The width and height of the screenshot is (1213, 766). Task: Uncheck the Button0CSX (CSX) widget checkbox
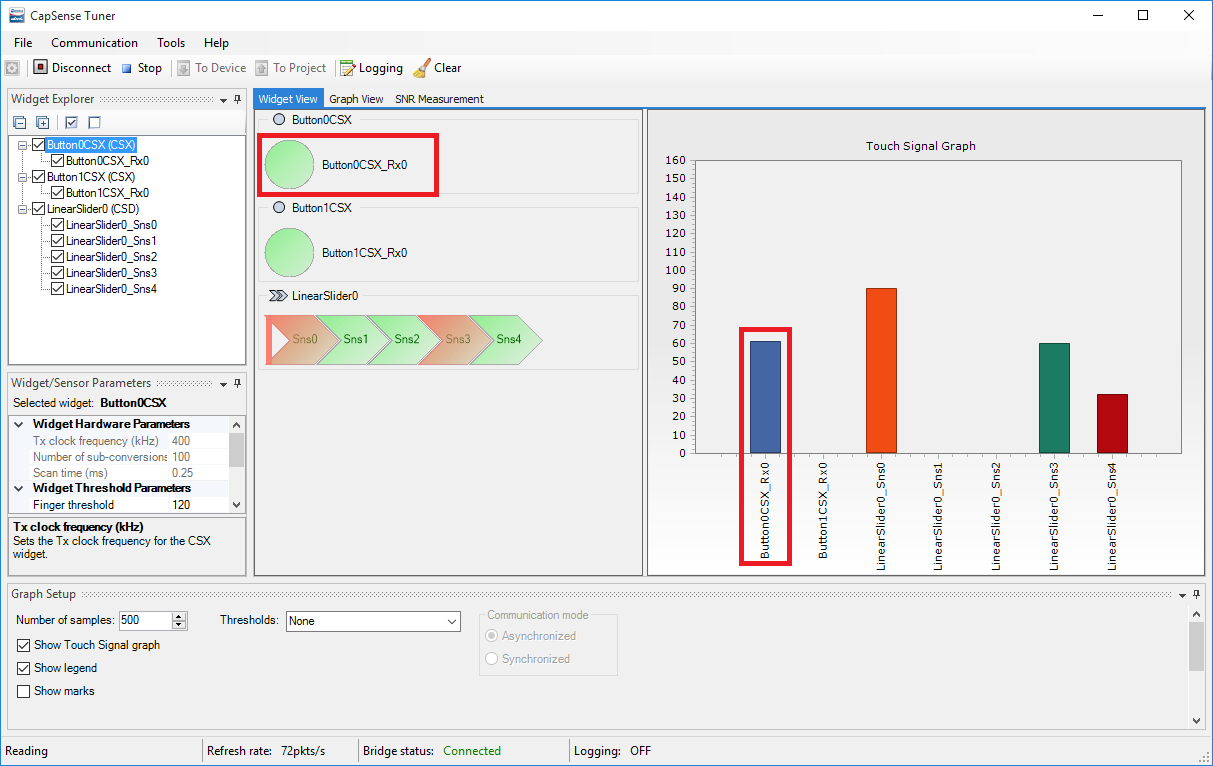(39, 145)
